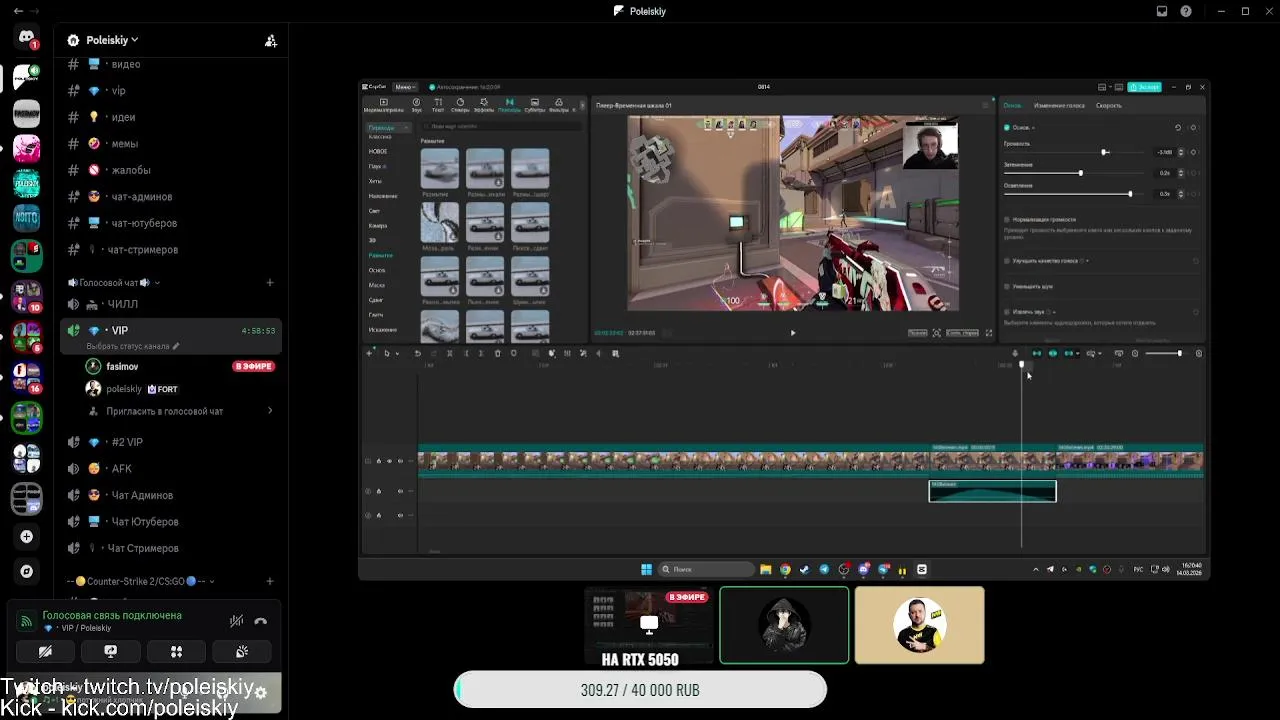The image size is (1280, 720).
Task: Open Discord direct messages home icon
Action: point(27,38)
